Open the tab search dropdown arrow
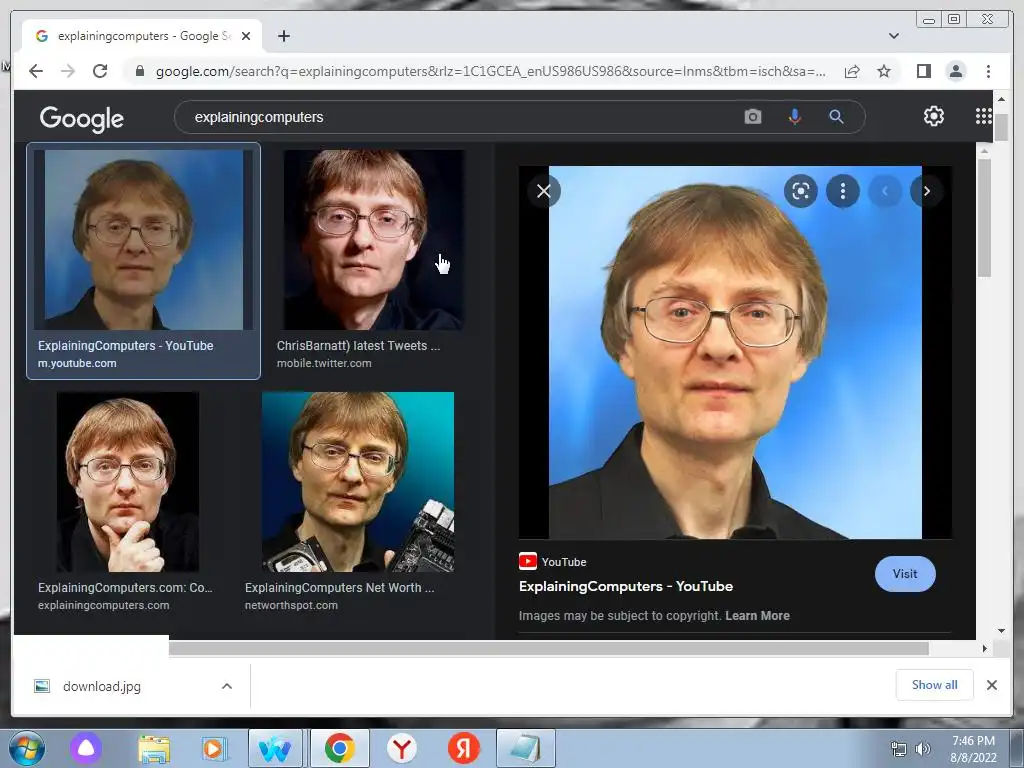The image size is (1024, 768). (x=894, y=36)
